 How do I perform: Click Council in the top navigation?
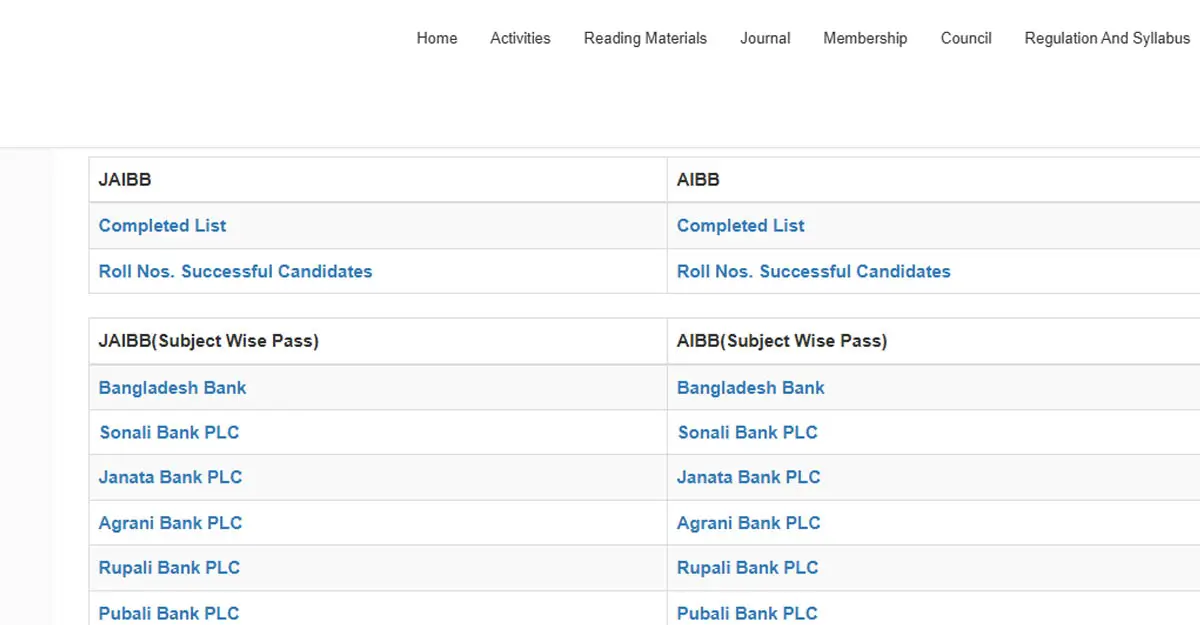click(966, 38)
